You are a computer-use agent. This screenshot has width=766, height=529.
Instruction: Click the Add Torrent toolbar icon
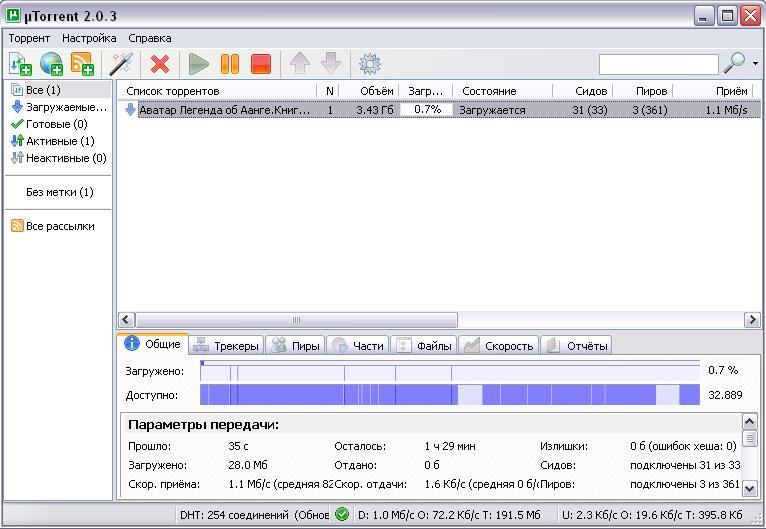21,63
